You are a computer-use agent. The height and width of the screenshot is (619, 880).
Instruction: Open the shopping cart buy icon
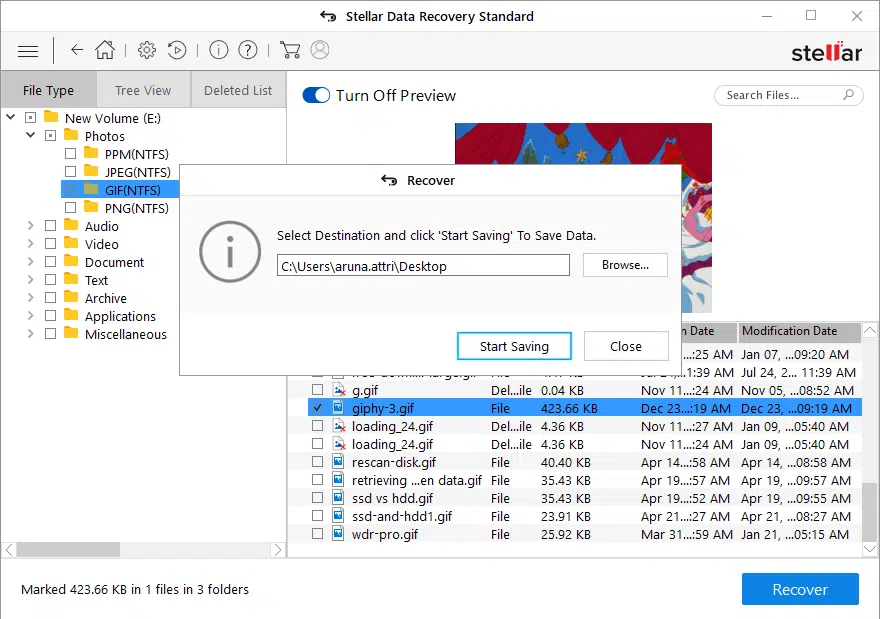(290, 50)
